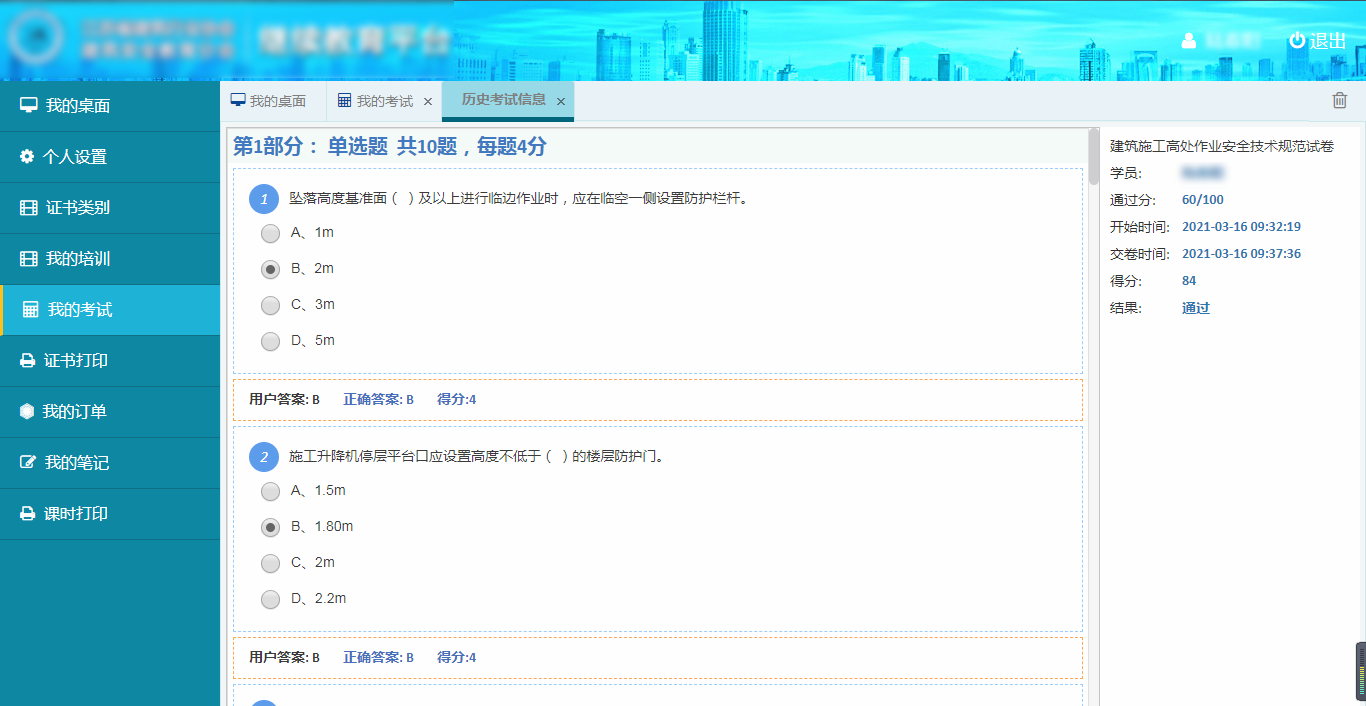The height and width of the screenshot is (706, 1366).
Task: Click the user profile icon in header
Action: 1188,41
